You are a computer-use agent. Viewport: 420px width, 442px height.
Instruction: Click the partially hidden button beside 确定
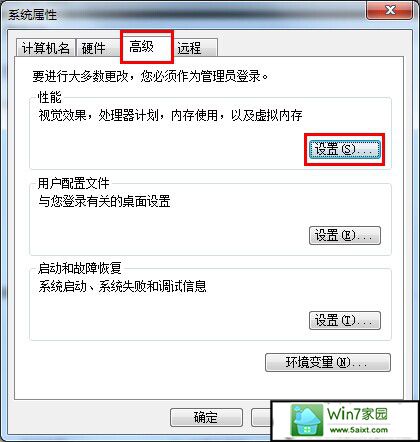coord(262,417)
